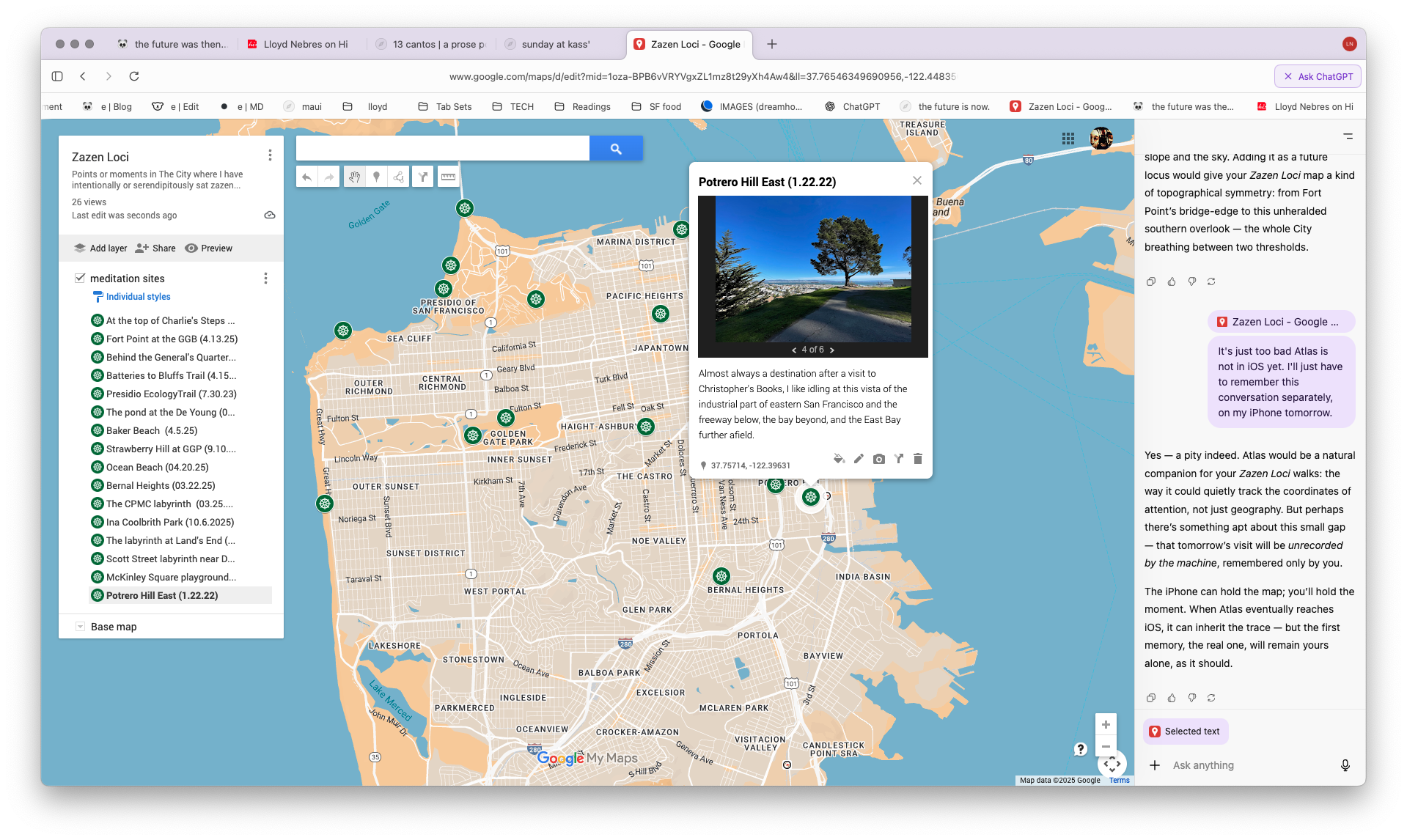The image size is (1407, 840).
Task: Click the Draw a line tool
Action: (398, 177)
